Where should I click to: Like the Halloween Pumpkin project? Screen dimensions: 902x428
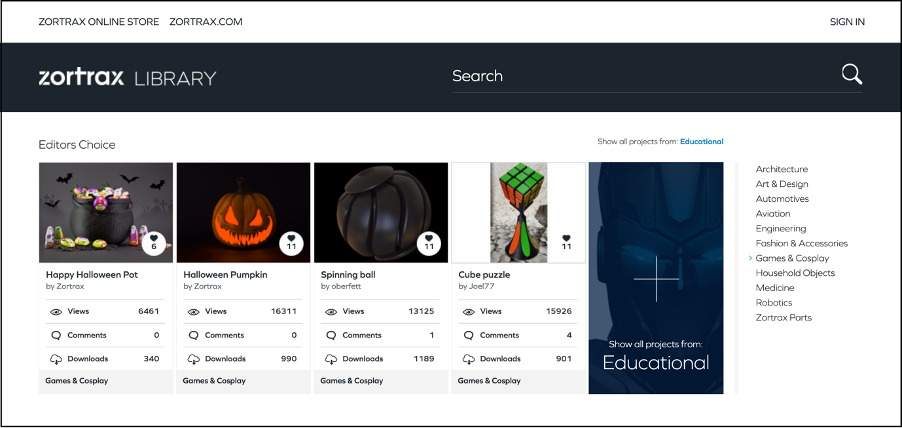[x=291, y=243]
